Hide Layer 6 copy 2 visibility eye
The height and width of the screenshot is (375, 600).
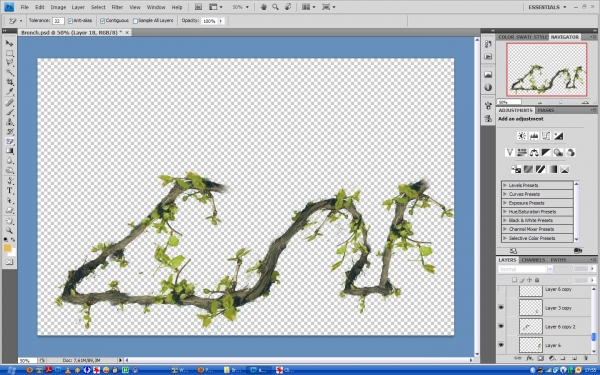pos(501,326)
